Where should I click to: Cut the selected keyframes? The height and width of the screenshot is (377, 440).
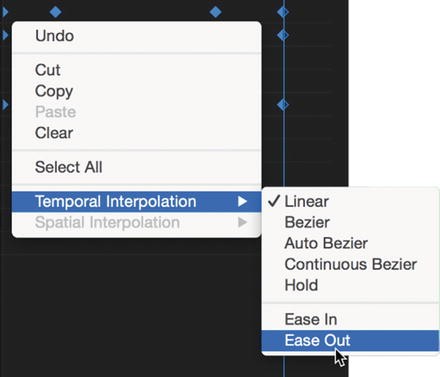pyautogui.click(x=136, y=70)
